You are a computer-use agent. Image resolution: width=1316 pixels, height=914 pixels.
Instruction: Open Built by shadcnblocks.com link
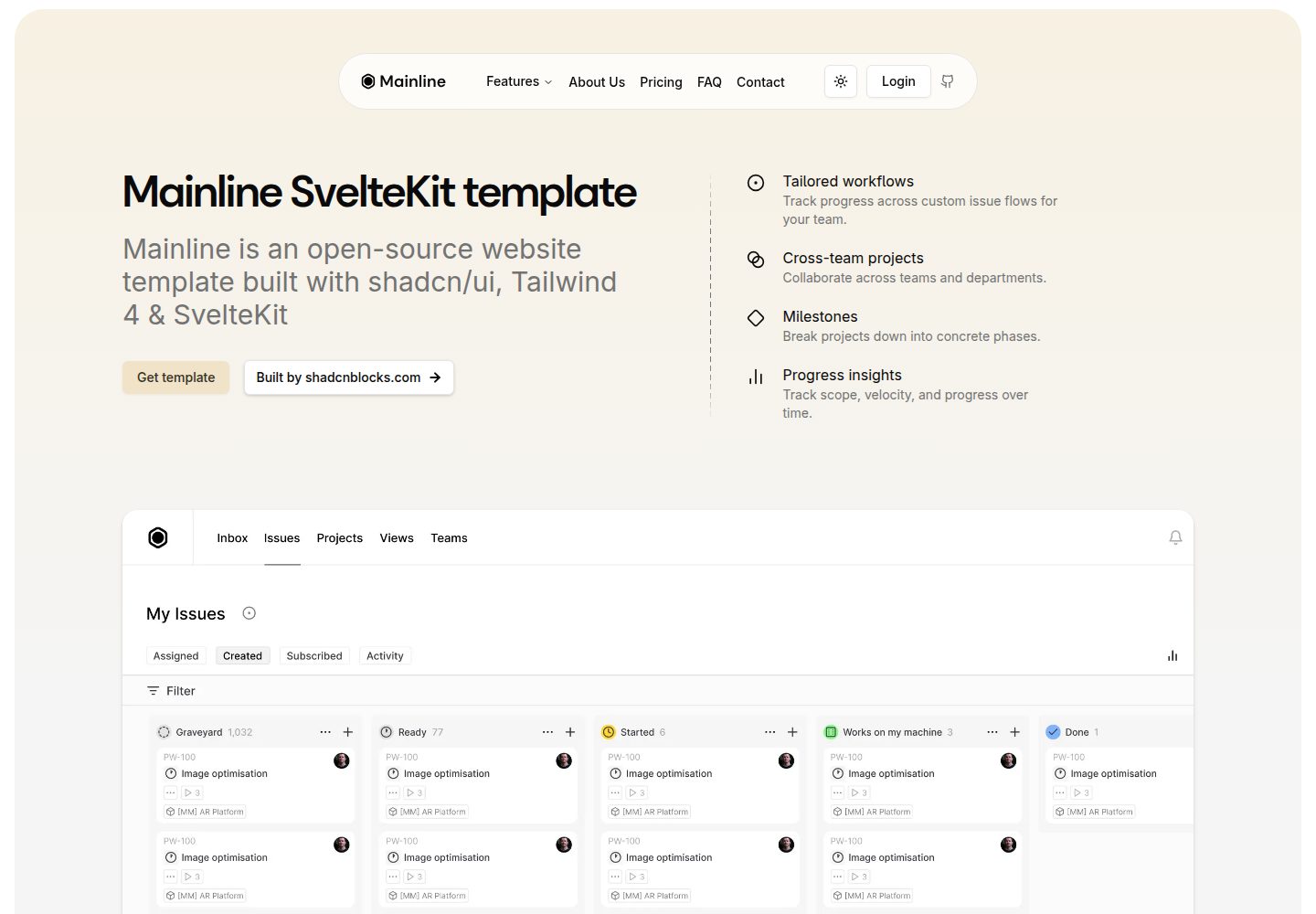(x=348, y=377)
